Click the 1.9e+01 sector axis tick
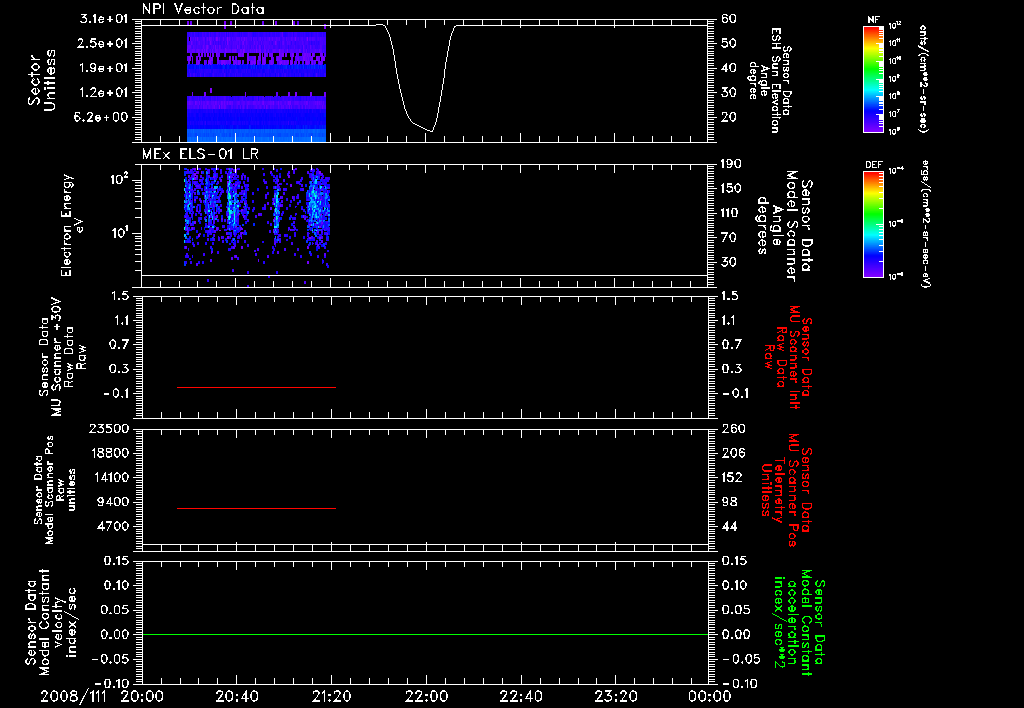The width and height of the screenshot is (1024, 708). click(x=104, y=68)
